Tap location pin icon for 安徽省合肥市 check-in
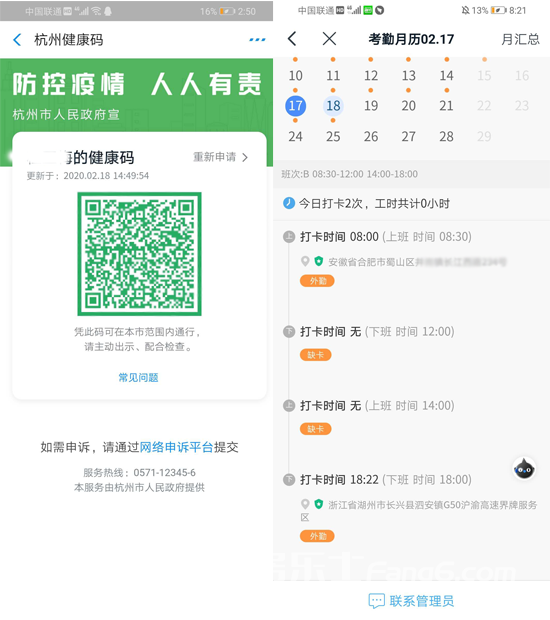Viewport: 550px width, 620px height. (x=305, y=261)
